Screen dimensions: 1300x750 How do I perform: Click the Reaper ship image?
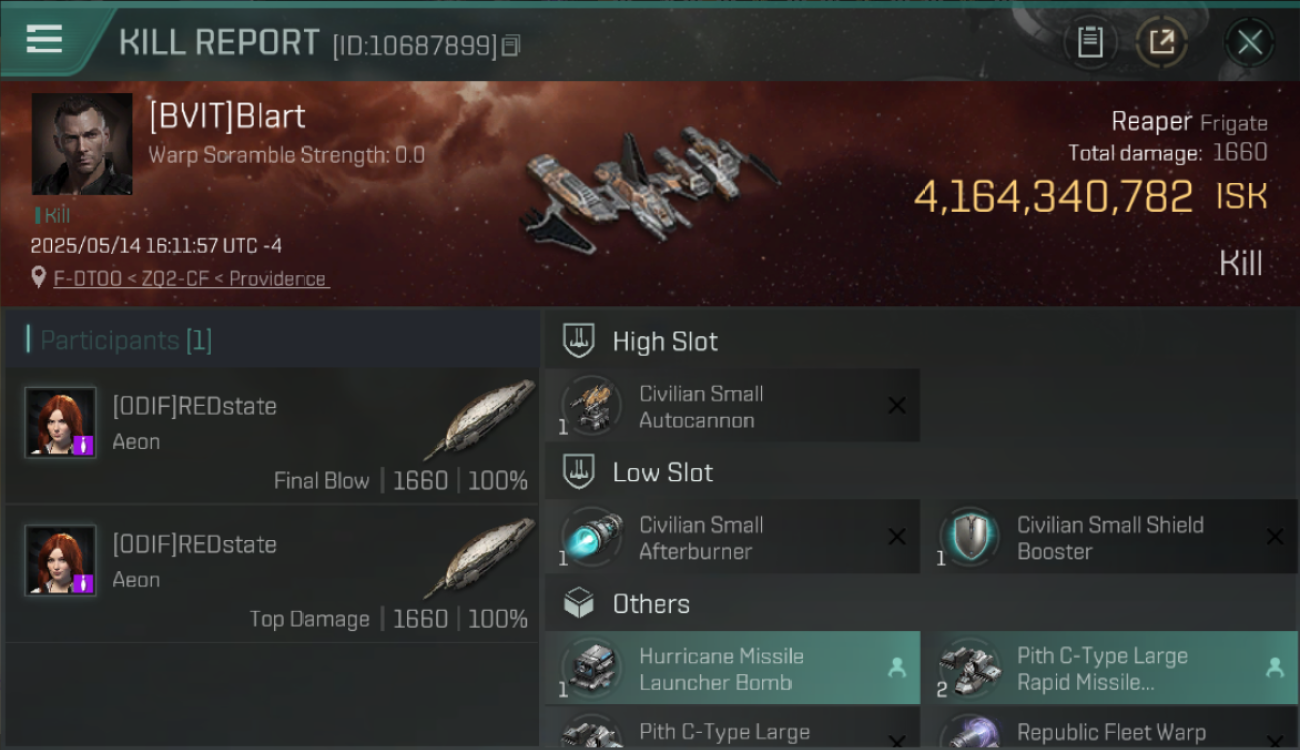click(650, 182)
